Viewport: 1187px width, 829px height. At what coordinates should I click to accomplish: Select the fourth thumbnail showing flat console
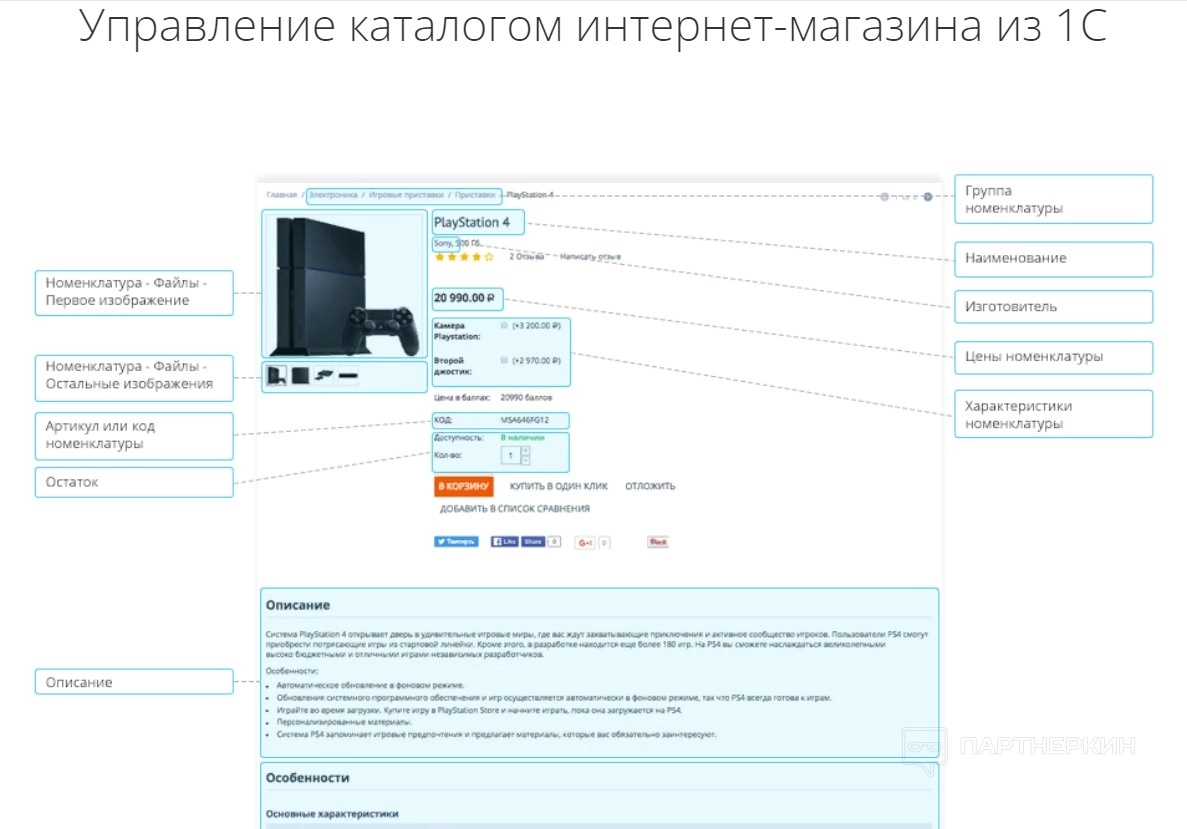pyautogui.click(x=348, y=376)
